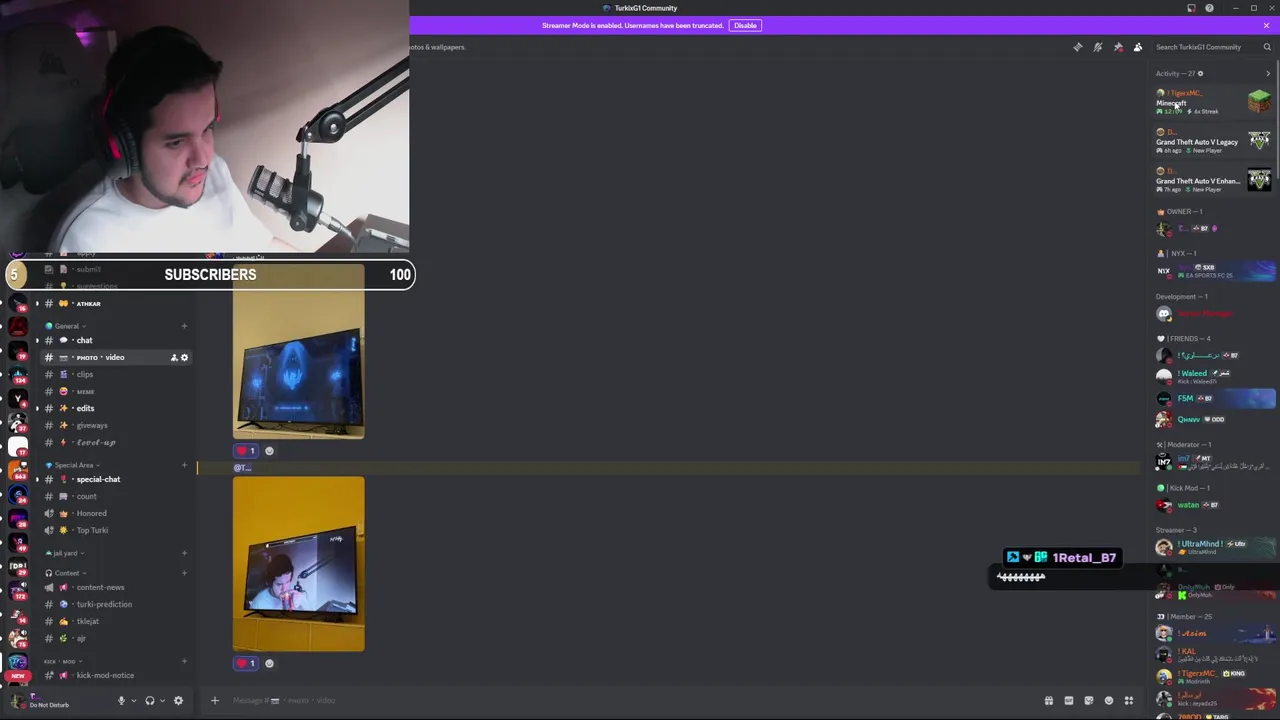
Task: Toggle the member list icon
Action: 1138,47
